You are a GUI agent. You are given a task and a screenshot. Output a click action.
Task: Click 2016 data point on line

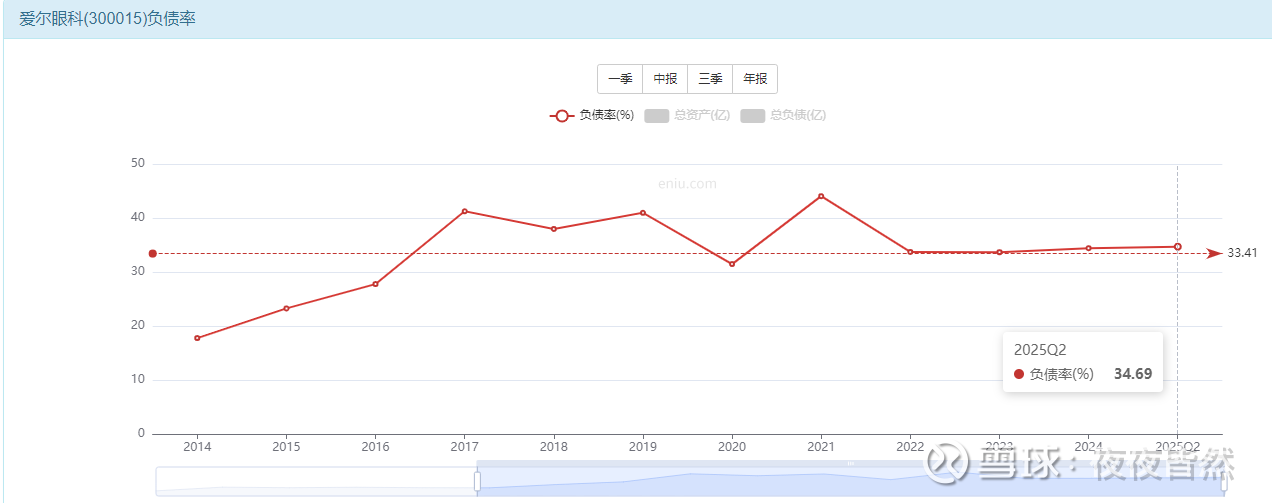coord(375,284)
